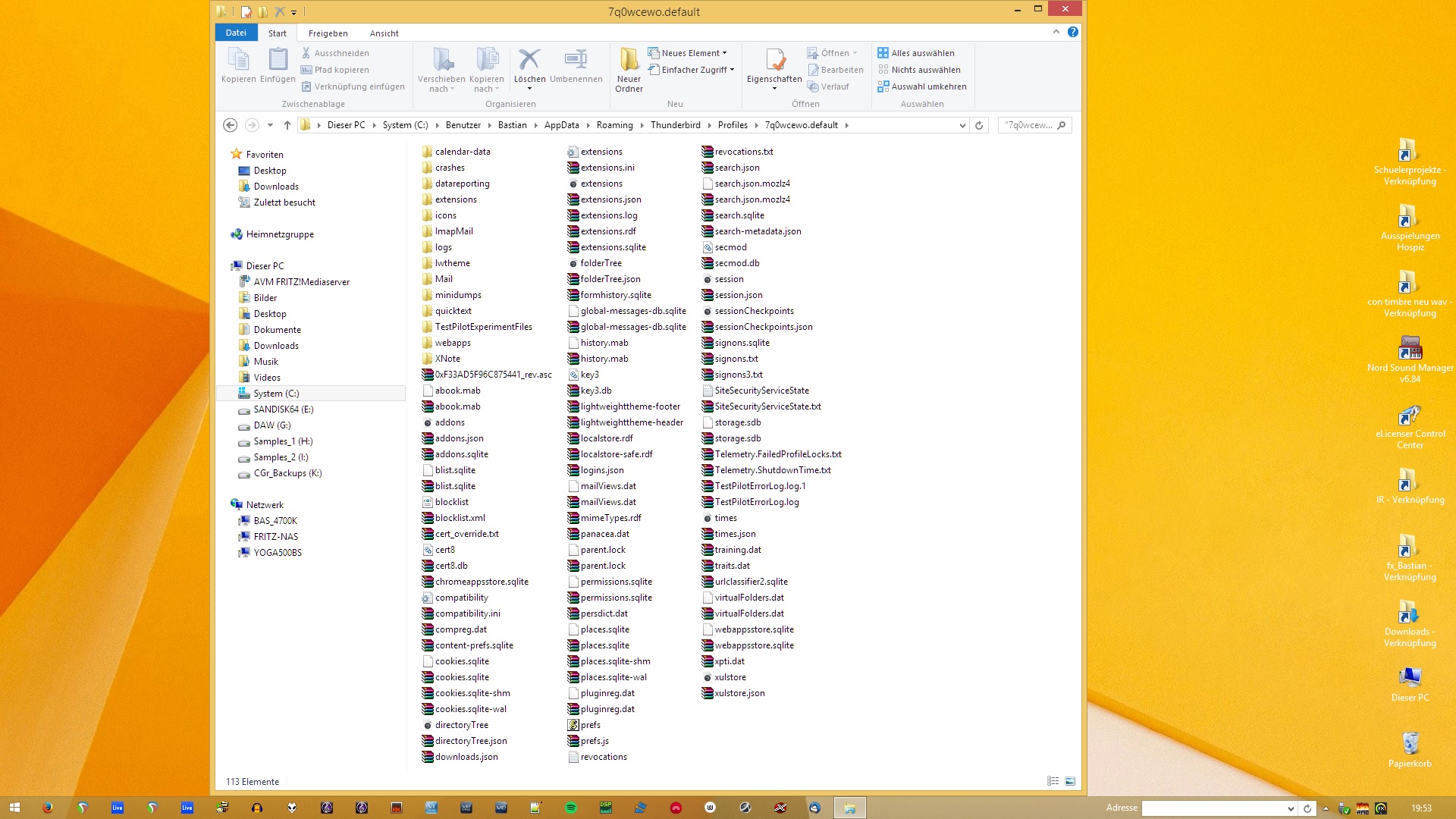Switch to large icons view in status bar
Viewport: 1456px width, 819px height.
1070,781
